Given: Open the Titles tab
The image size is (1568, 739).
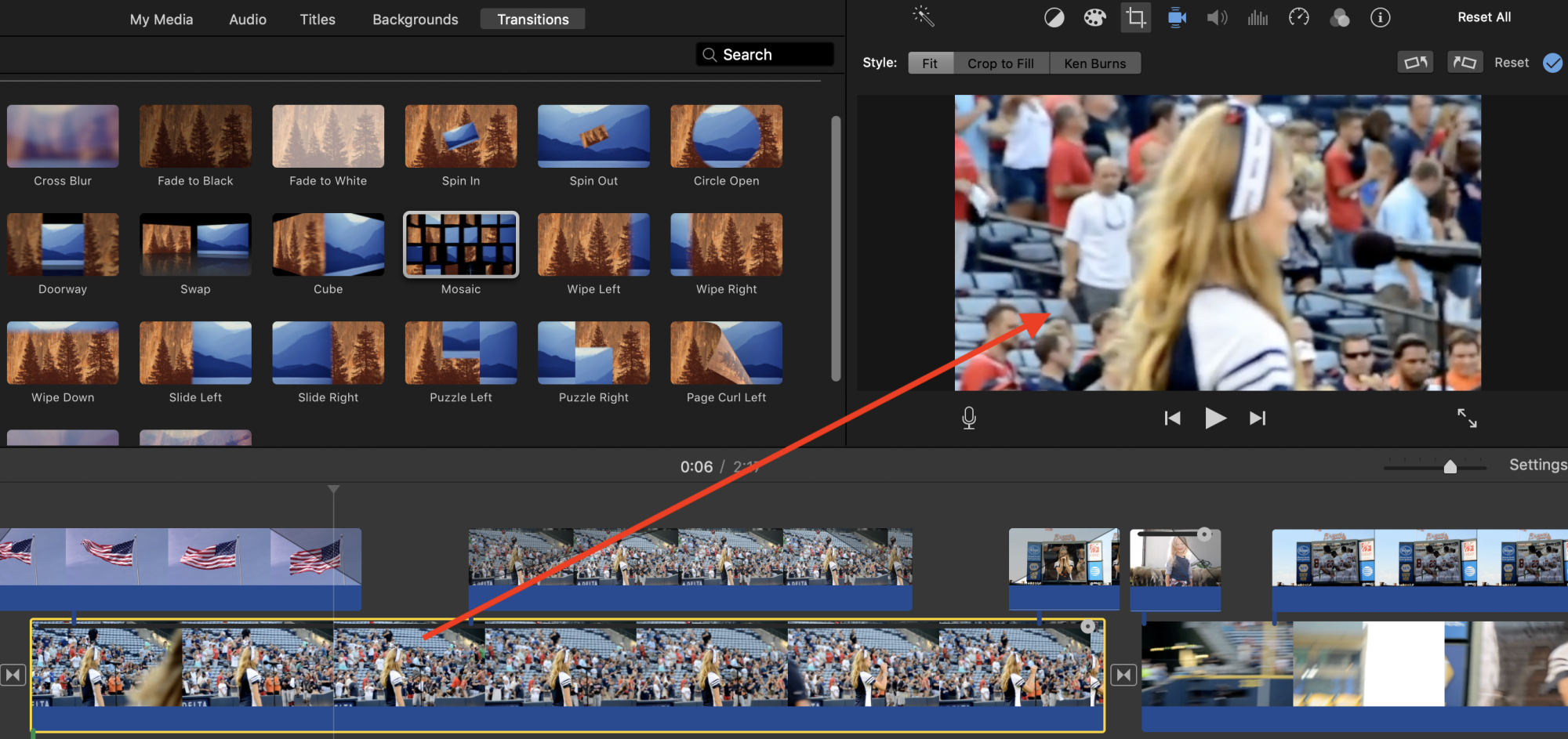Looking at the screenshot, I should pyautogui.click(x=318, y=20).
